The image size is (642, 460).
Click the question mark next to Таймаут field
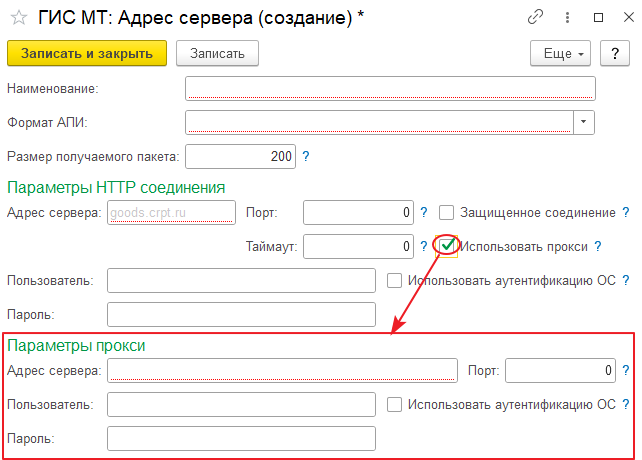tap(424, 246)
